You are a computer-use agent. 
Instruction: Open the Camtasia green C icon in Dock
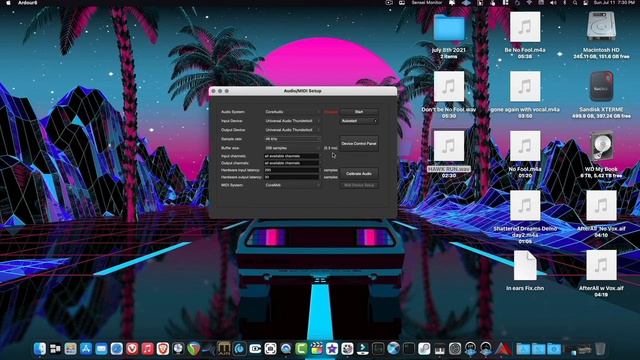point(301,349)
